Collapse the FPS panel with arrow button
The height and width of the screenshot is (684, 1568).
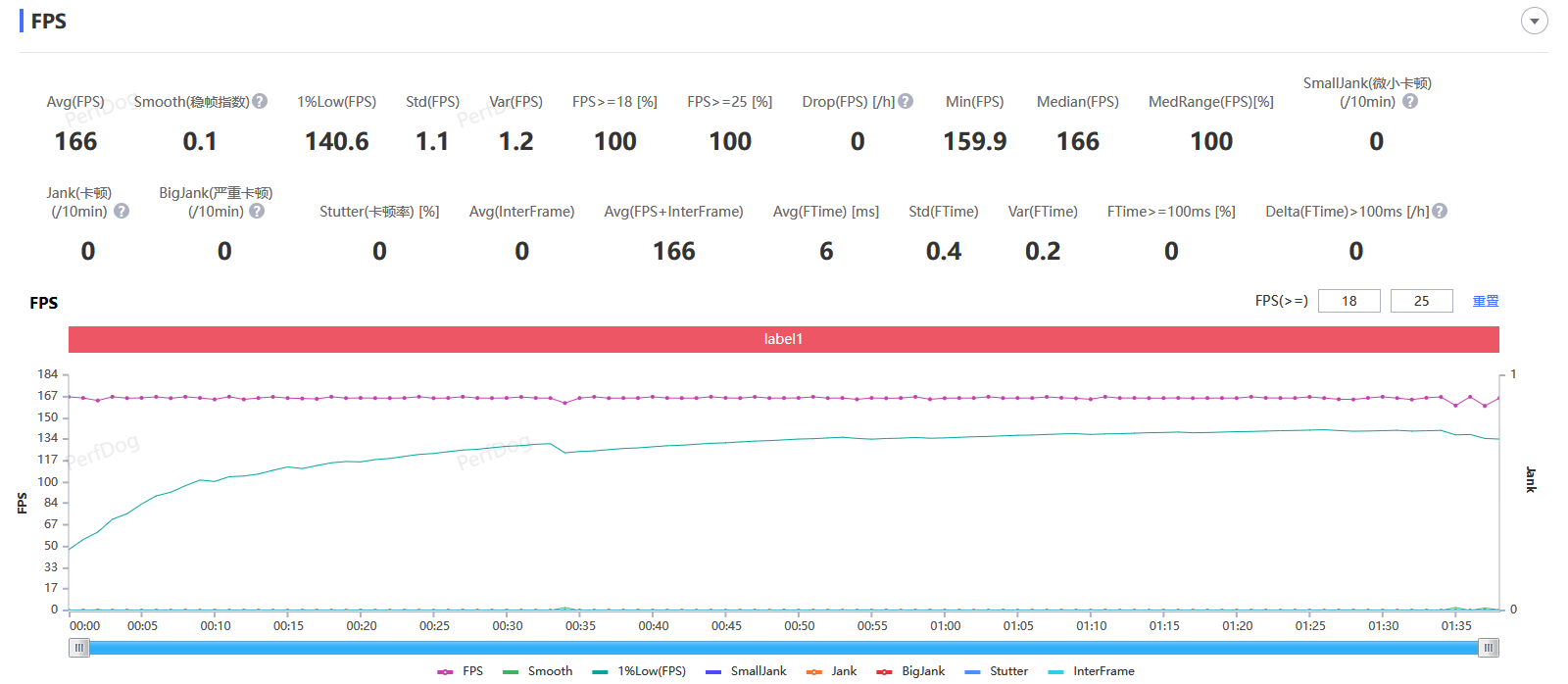point(1534,21)
